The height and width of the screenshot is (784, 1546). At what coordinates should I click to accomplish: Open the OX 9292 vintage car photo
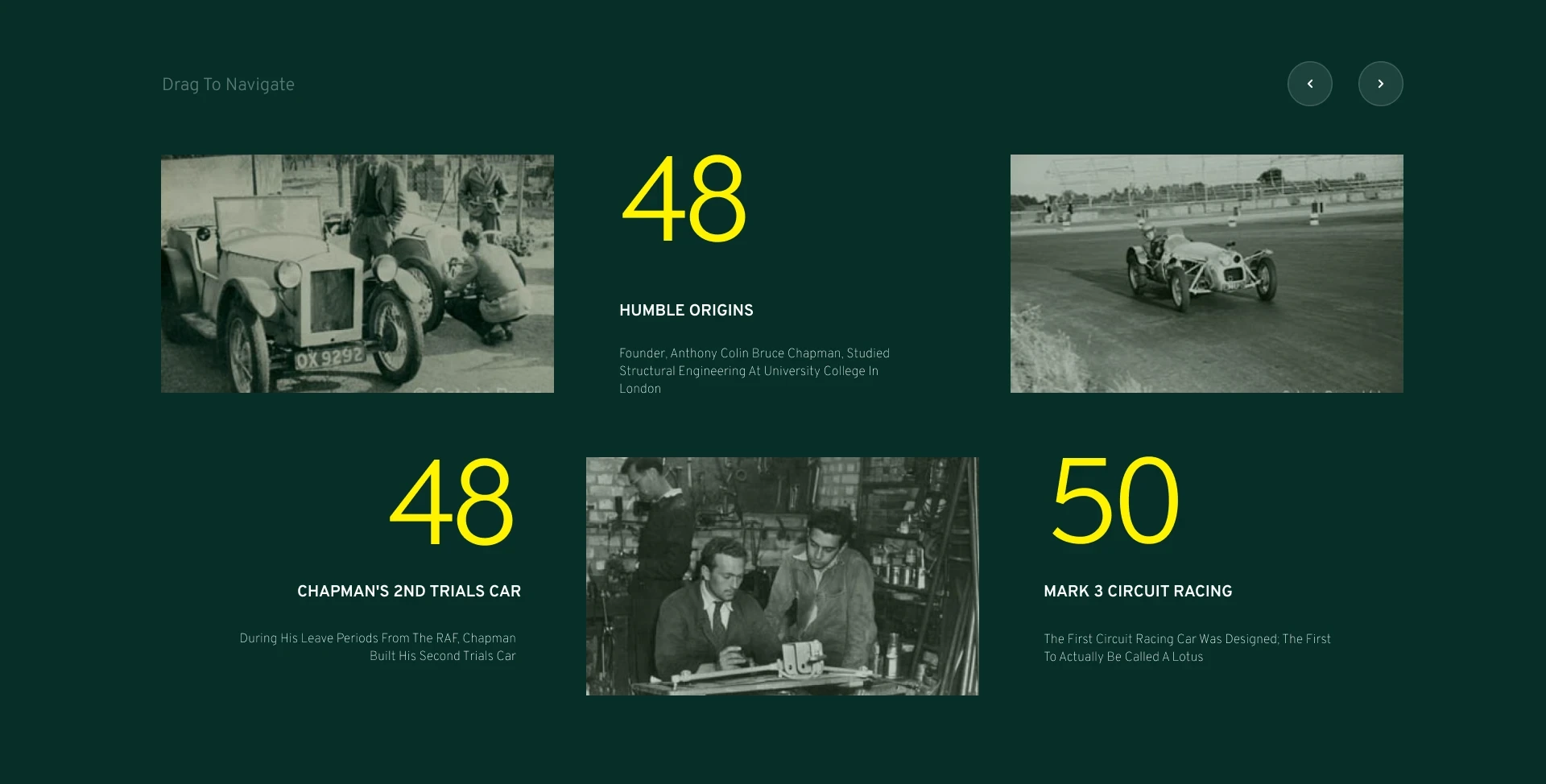point(358,274)
